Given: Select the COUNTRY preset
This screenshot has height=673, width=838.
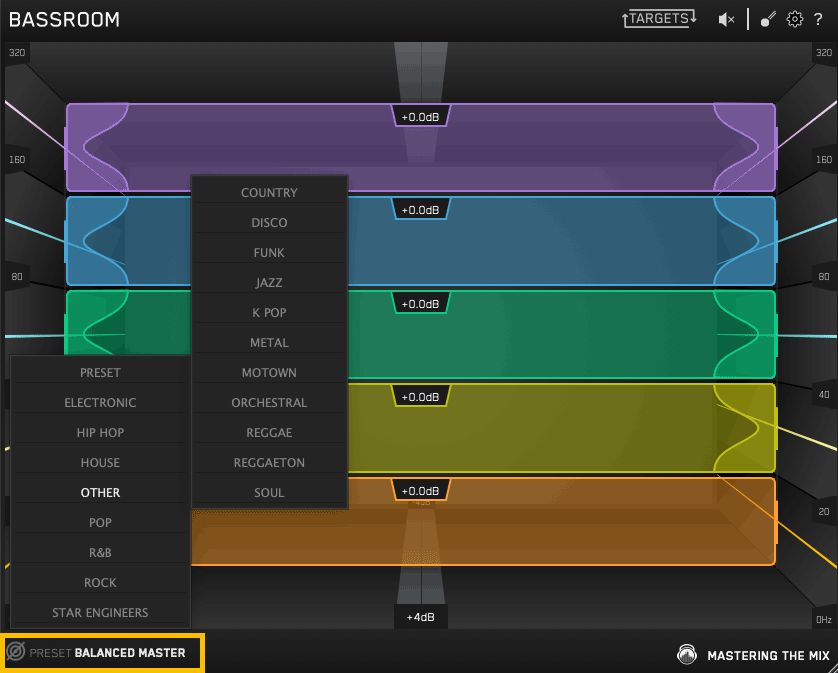Looking at the screenshot, I should click(269, 192).
